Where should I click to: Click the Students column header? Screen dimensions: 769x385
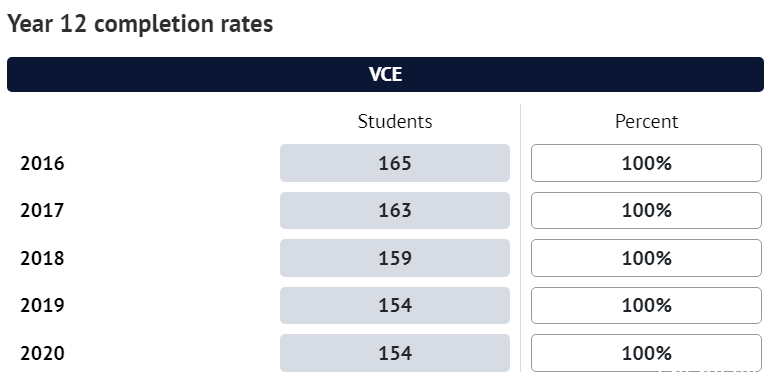[x=395, y=122]
